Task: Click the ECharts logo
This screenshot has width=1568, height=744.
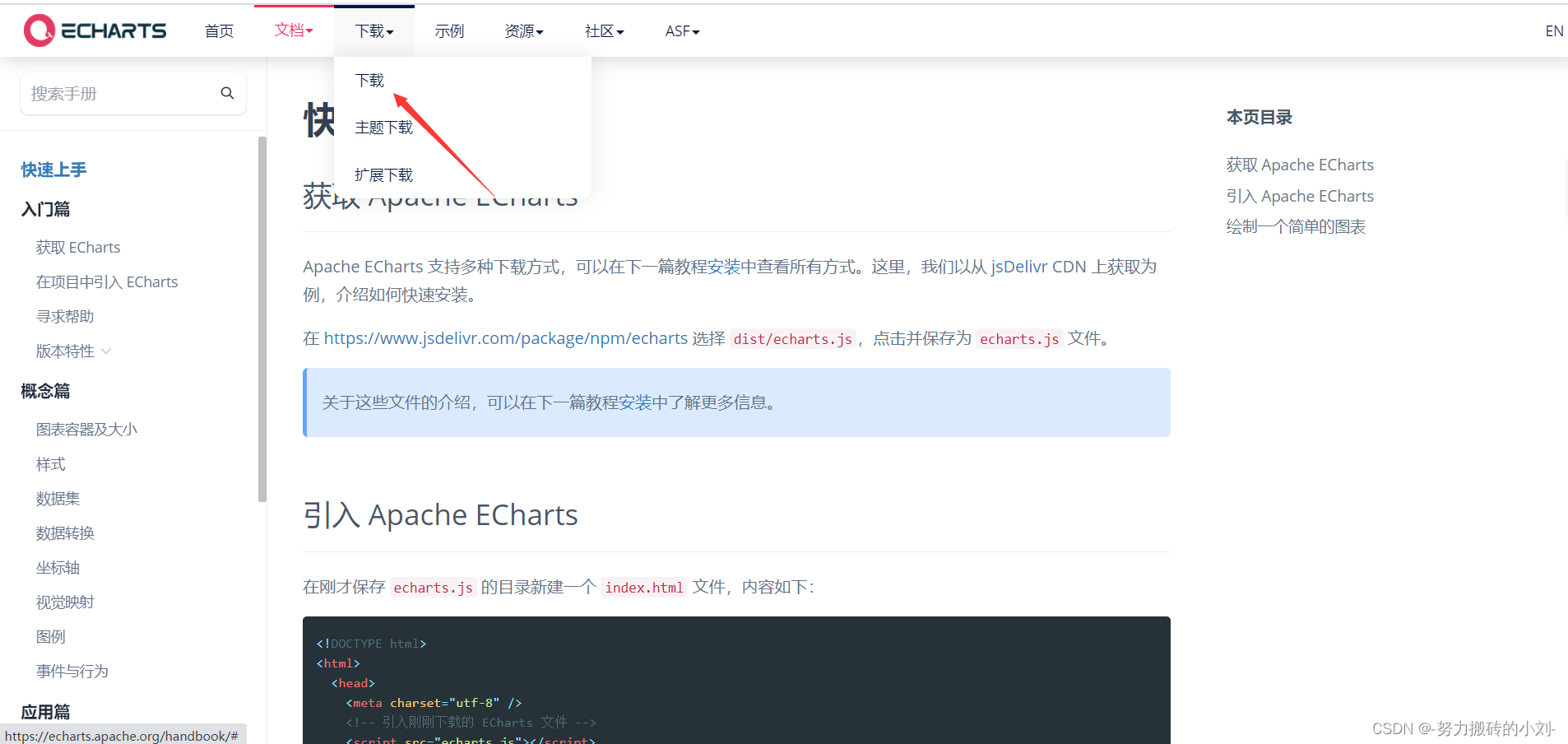Action: pos(95,30)
